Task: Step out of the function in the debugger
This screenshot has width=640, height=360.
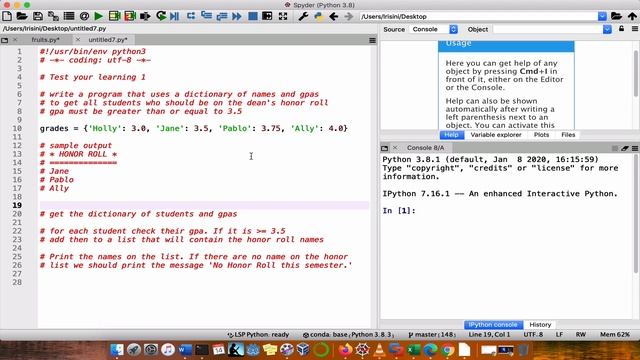Action: tap(222, 16)
